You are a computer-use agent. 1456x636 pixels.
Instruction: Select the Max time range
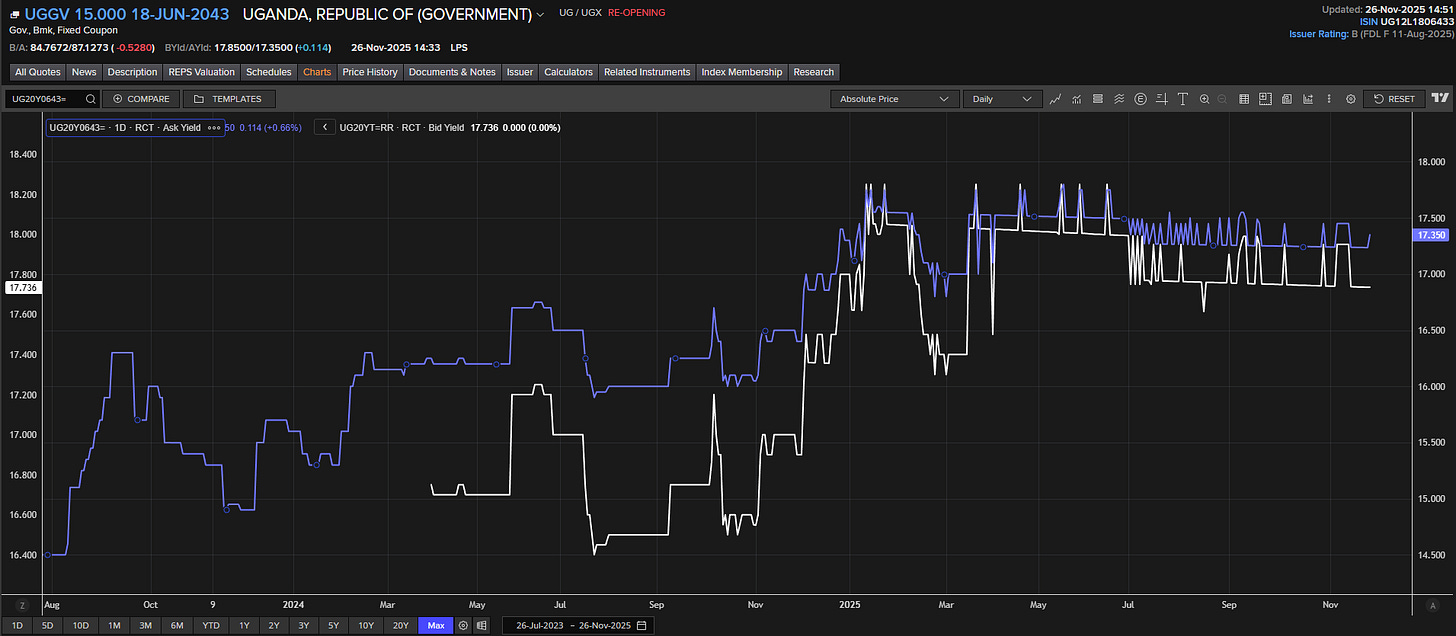point(436,626)
